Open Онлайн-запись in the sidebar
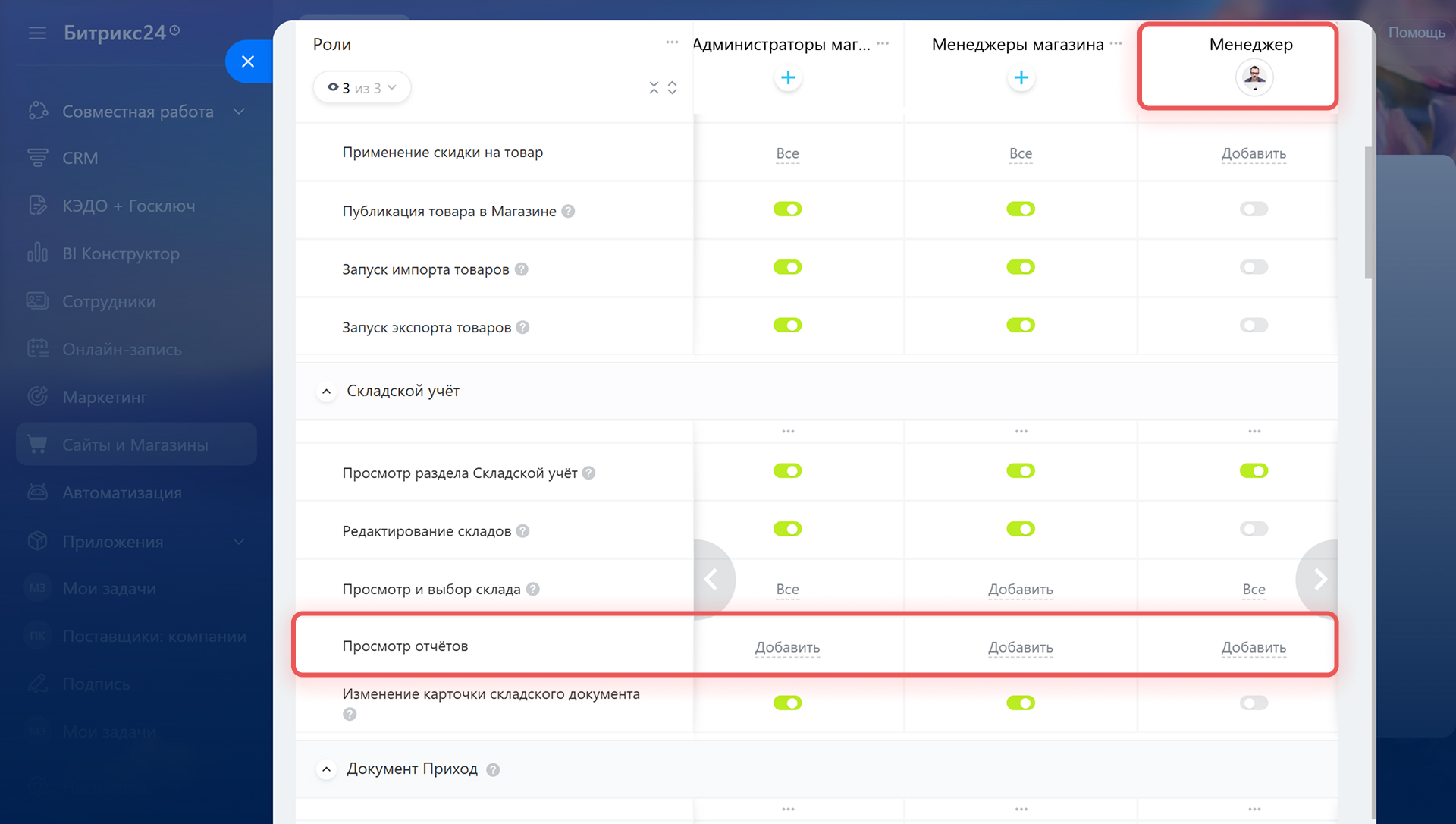 point(122,349)
